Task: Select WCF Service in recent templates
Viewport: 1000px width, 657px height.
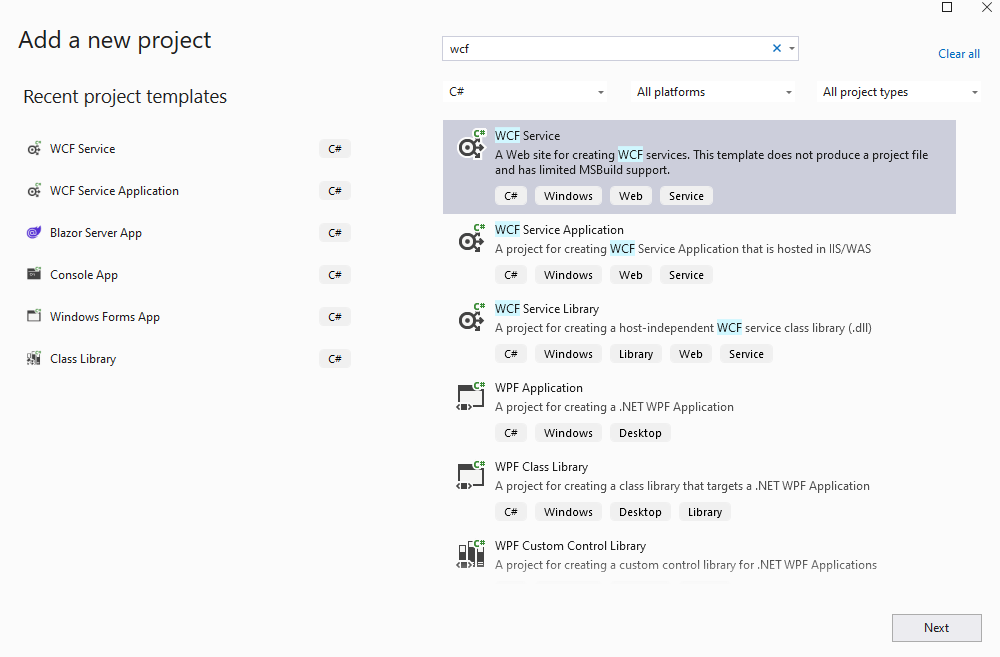Action: 82,149
